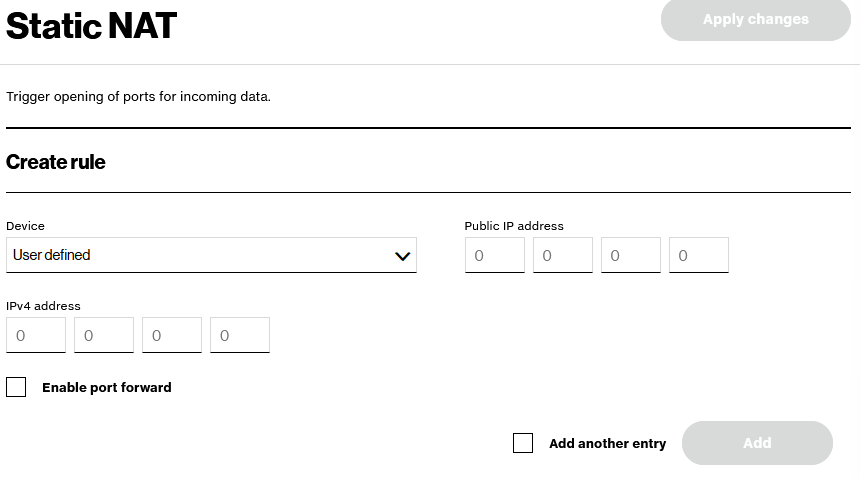Focus first octet of Public IP address
Viewport: 860px width, 478px height.
[495, 255]
